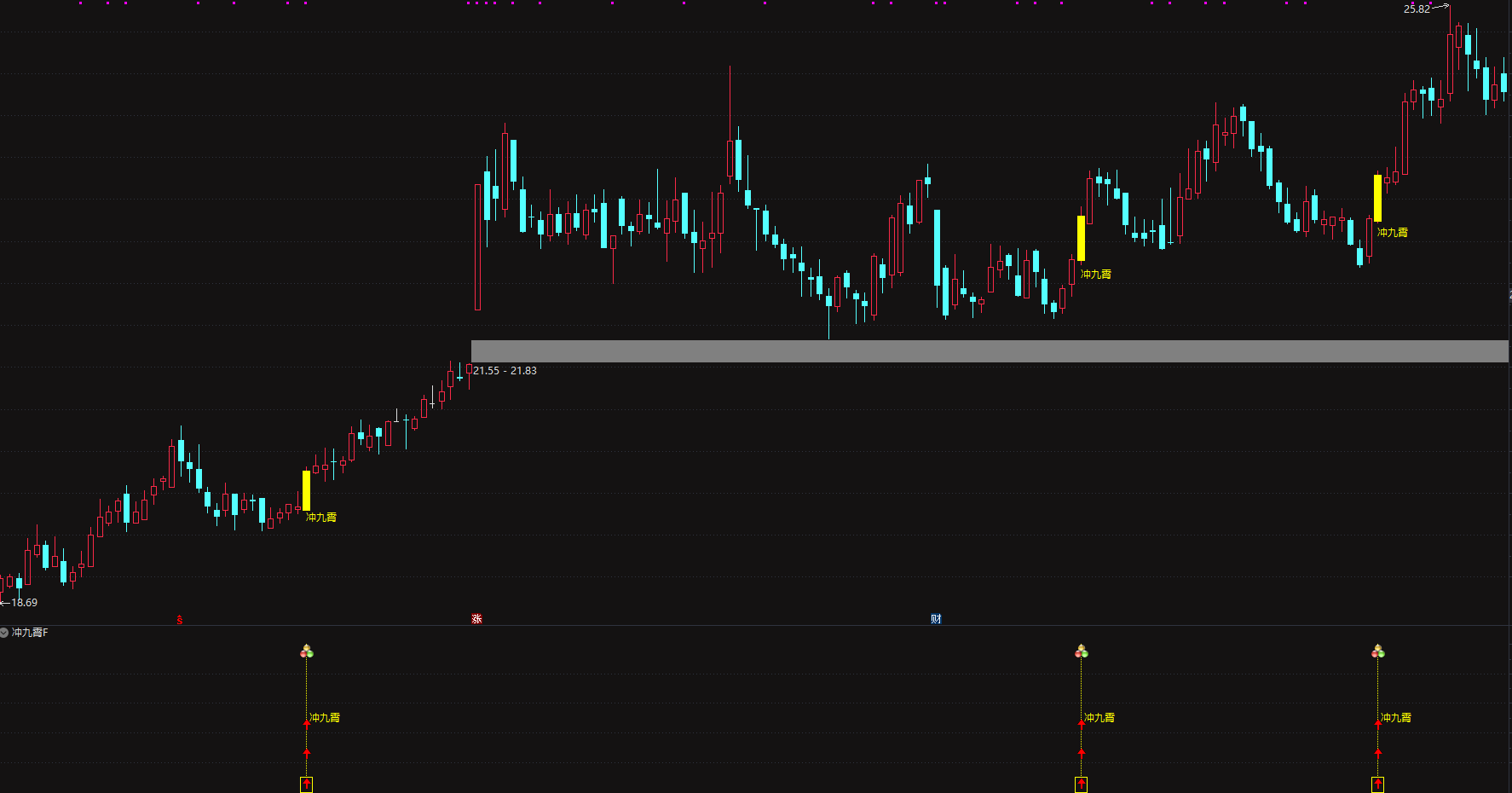Click the 18.69 lowest price label
The width and height of the screenshot is (1512, 793).
pyautogui.click(x=24, y=603)
